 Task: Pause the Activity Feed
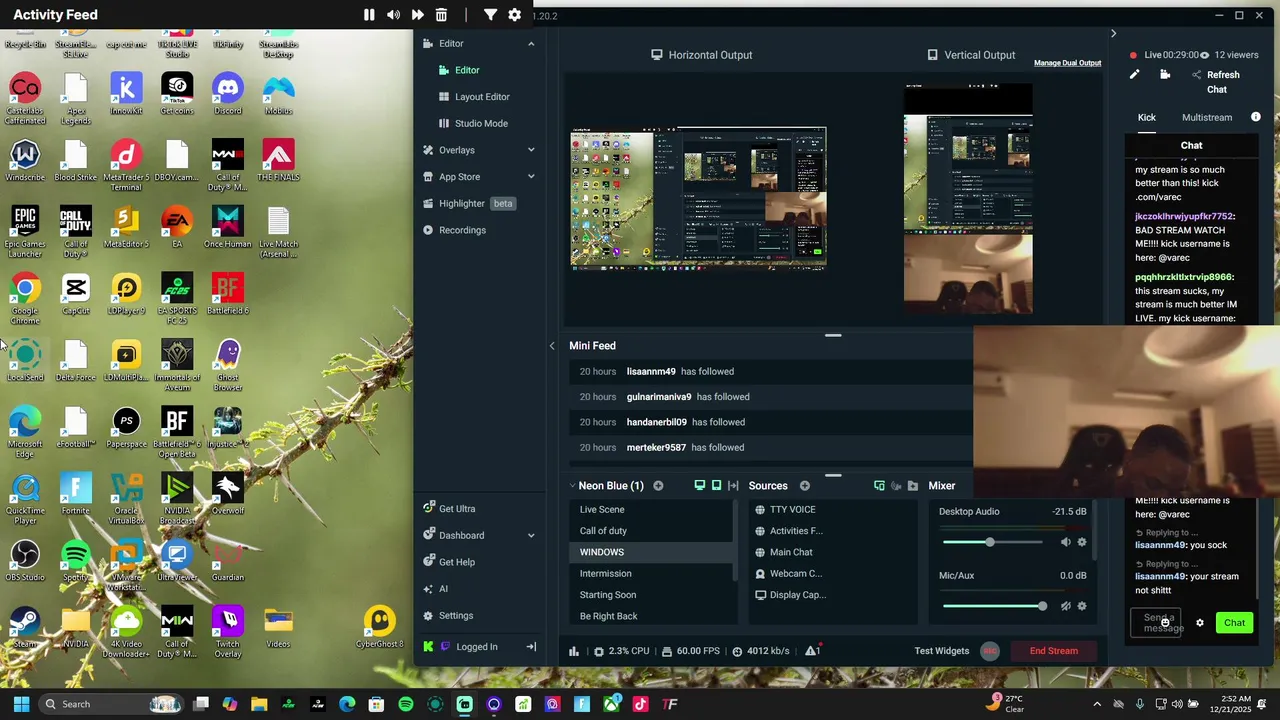point(369,15)
